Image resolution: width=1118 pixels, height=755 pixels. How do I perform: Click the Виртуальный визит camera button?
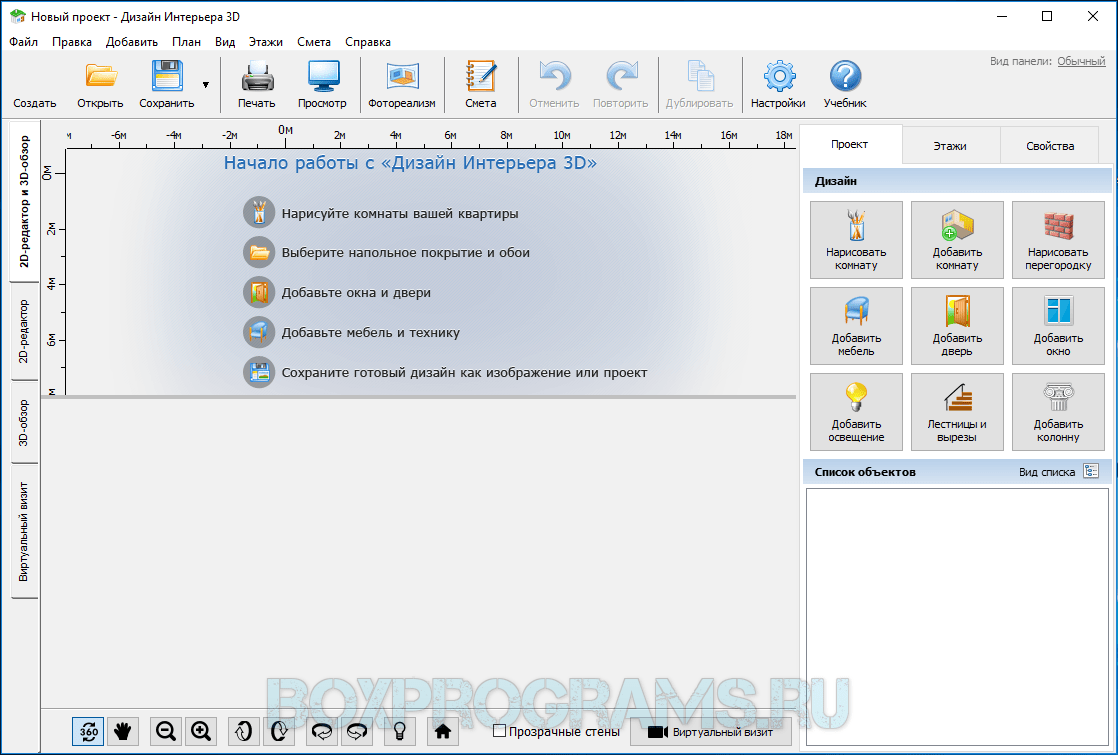click(711, 731)
